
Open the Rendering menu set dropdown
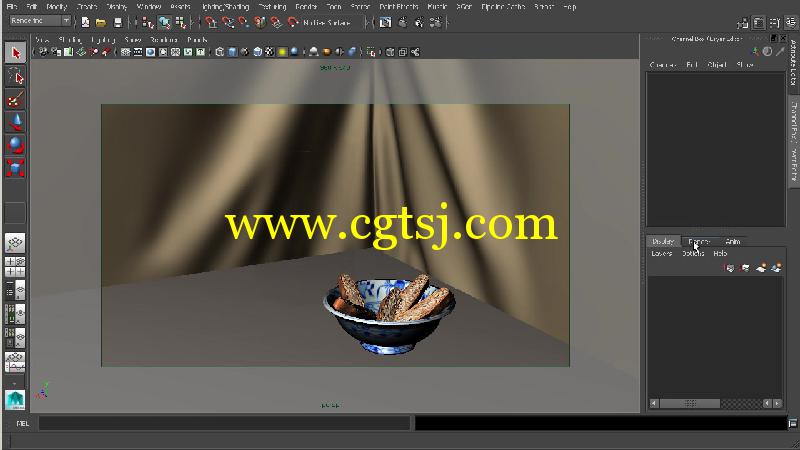click(x=40, y=21)
